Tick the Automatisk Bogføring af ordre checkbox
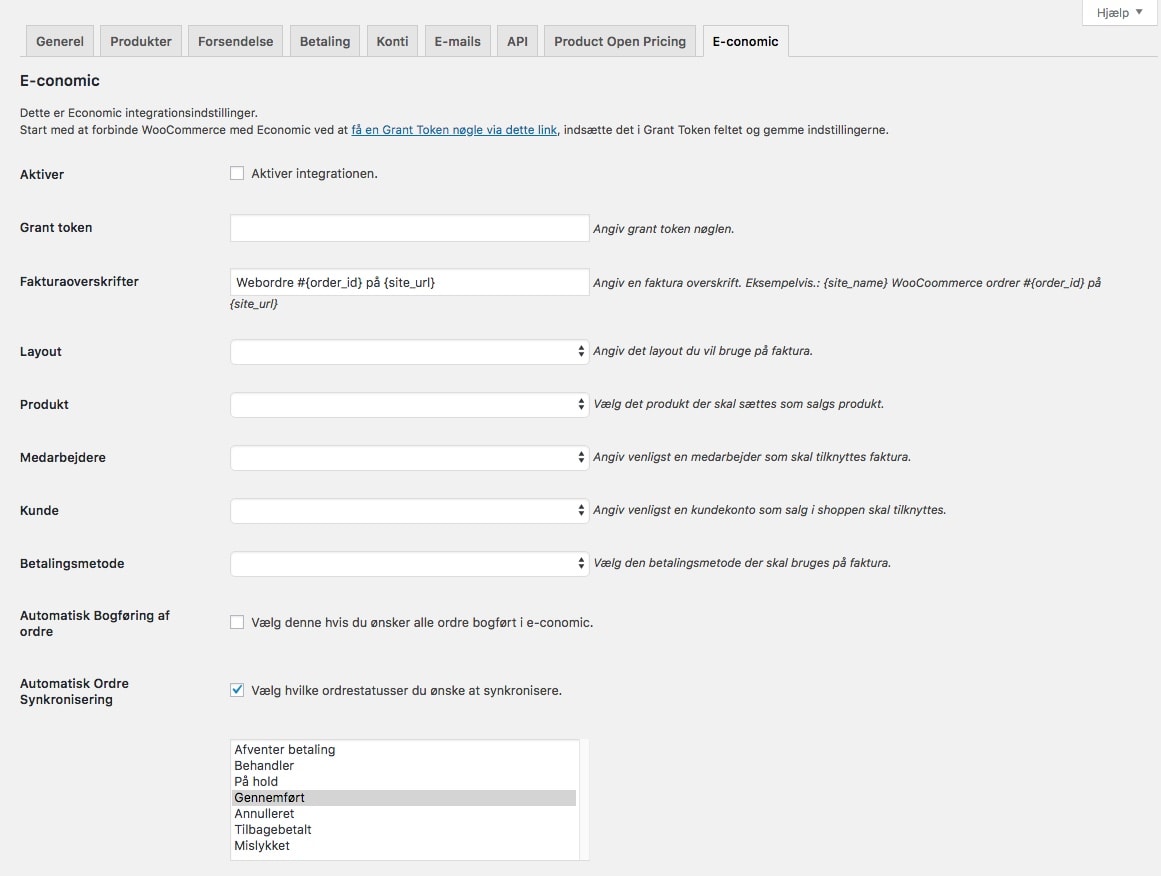This screenshot has height=876, width=1161. coord(237,622)
